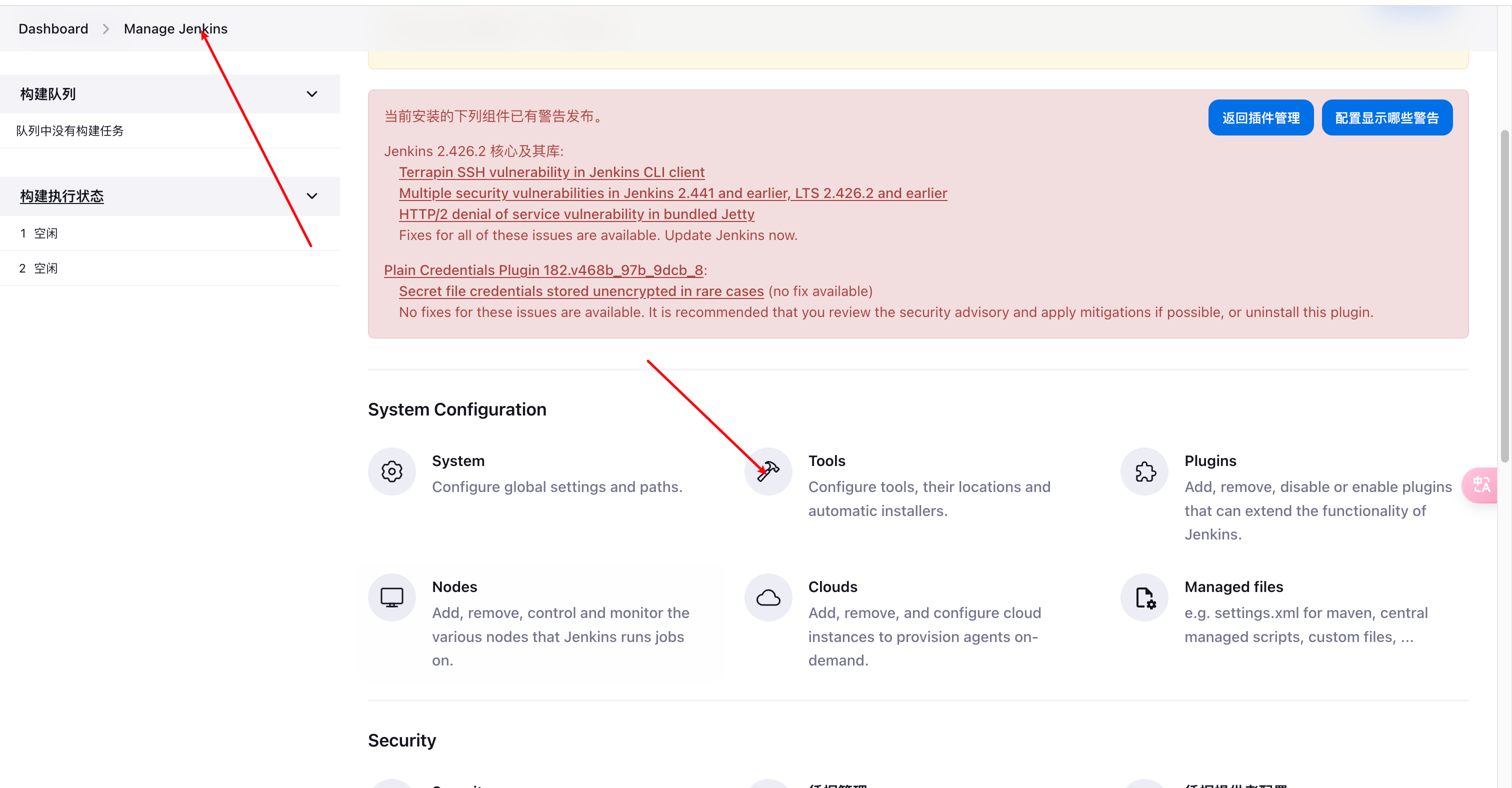Image resolution: width=1512 pixels, height=788 pixels.
Task: Open Terrapin SSH vulnerability link
Action: click(x=551, y=172)
